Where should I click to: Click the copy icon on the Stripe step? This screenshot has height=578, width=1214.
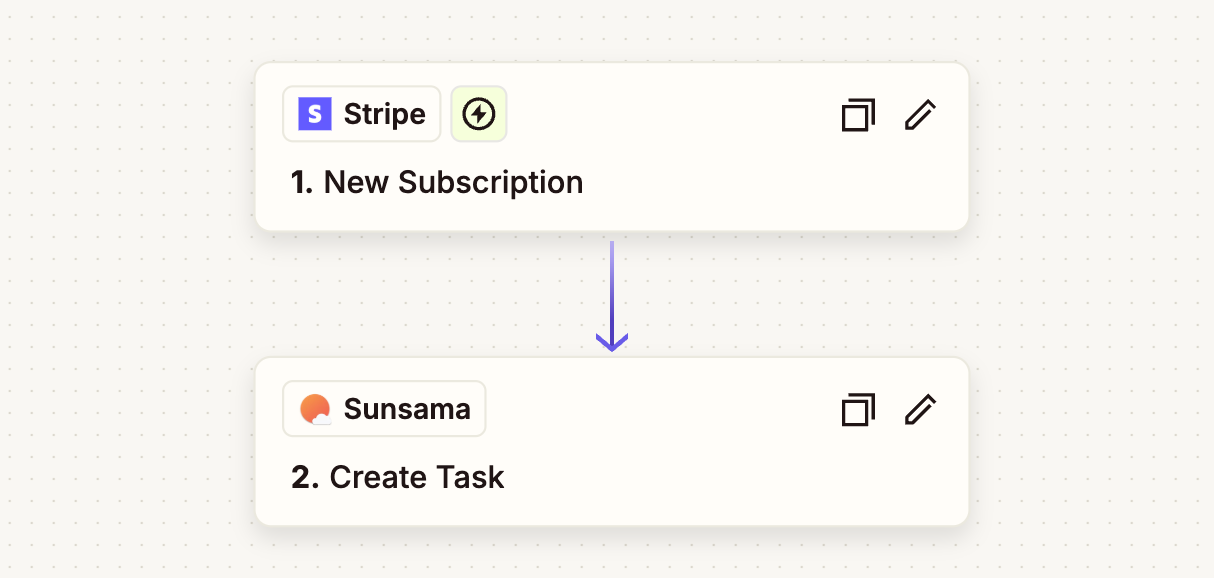(857, 115)
